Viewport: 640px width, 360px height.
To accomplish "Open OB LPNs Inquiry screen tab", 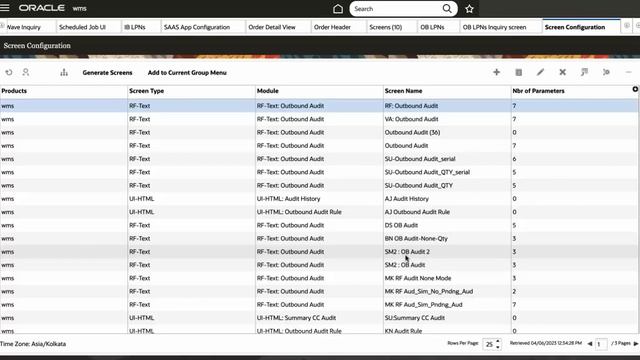I will coord(494,27).
